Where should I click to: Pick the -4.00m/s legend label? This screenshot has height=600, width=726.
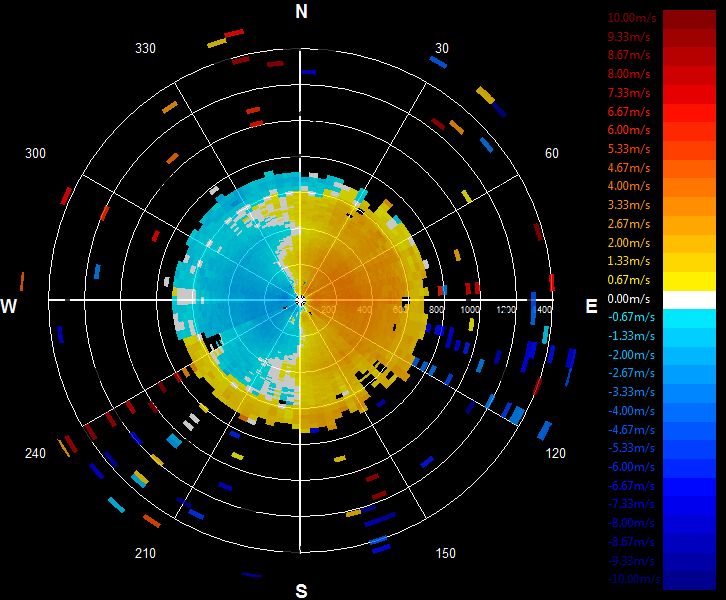coord(632,411)
